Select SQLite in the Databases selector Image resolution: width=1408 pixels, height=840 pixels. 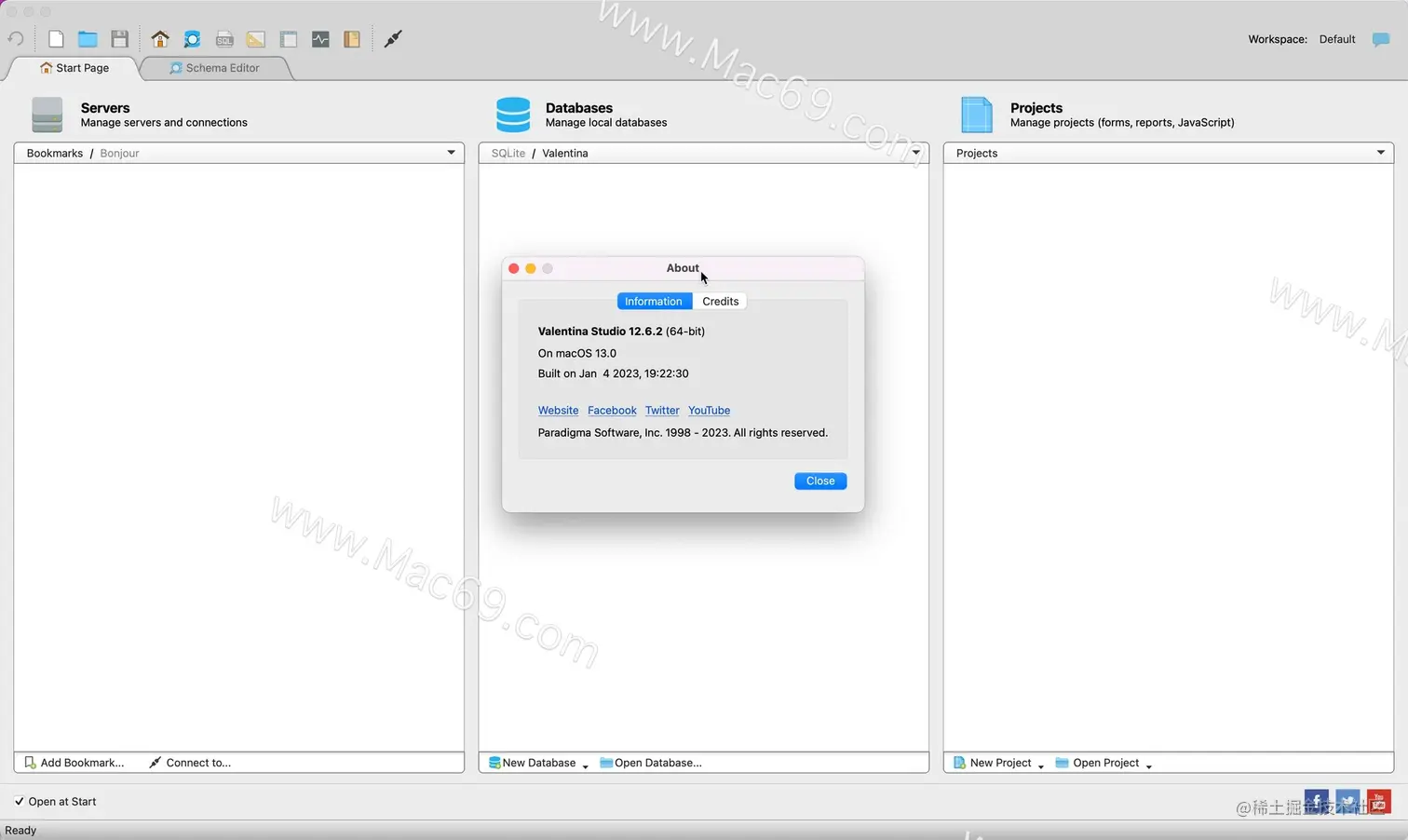(x=508, y=154)
